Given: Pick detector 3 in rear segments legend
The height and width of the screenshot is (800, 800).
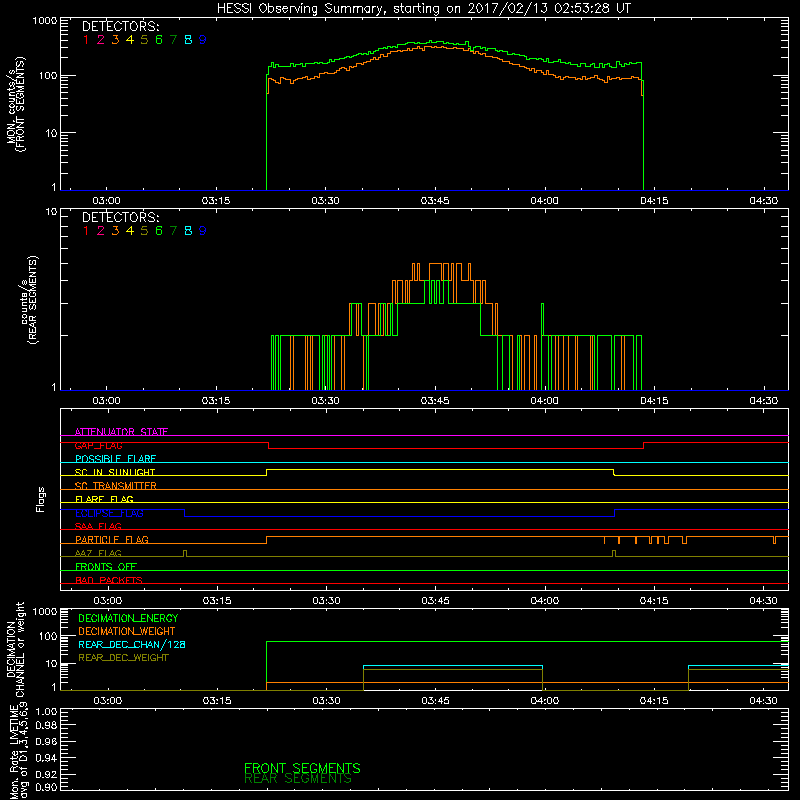Looking at the screenshot, I should coord(115,231).
